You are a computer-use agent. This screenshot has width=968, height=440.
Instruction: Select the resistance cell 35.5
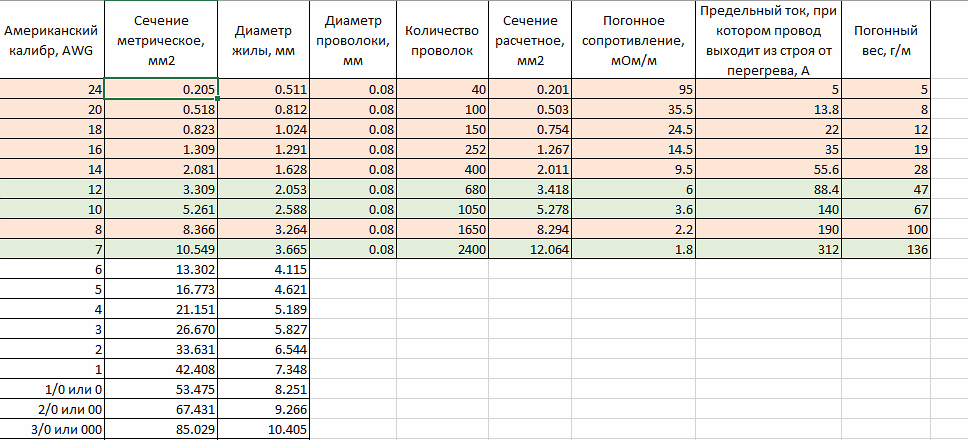(x=633, y=110)
